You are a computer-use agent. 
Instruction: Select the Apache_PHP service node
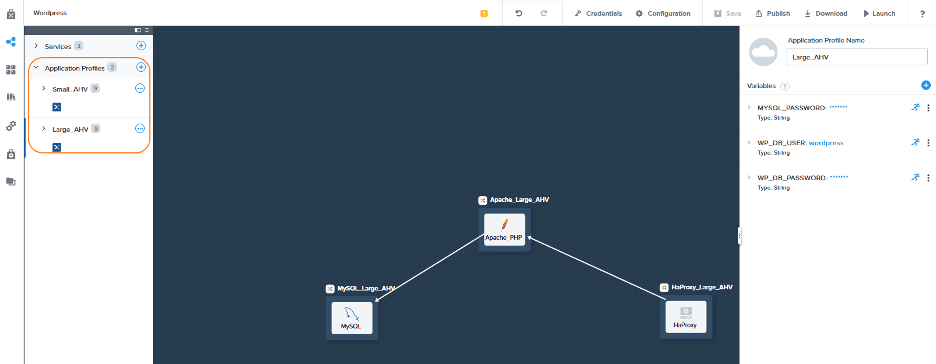504,229
